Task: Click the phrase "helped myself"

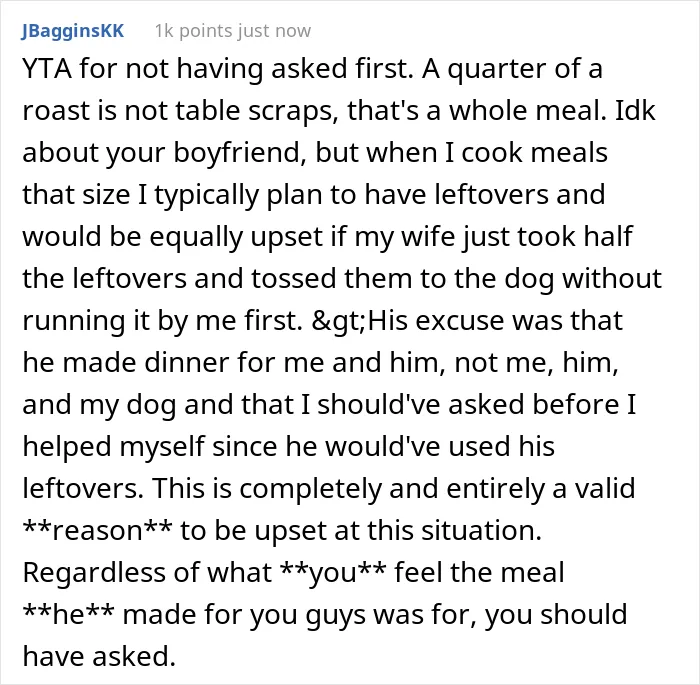Action: click(x=114, y=447)
